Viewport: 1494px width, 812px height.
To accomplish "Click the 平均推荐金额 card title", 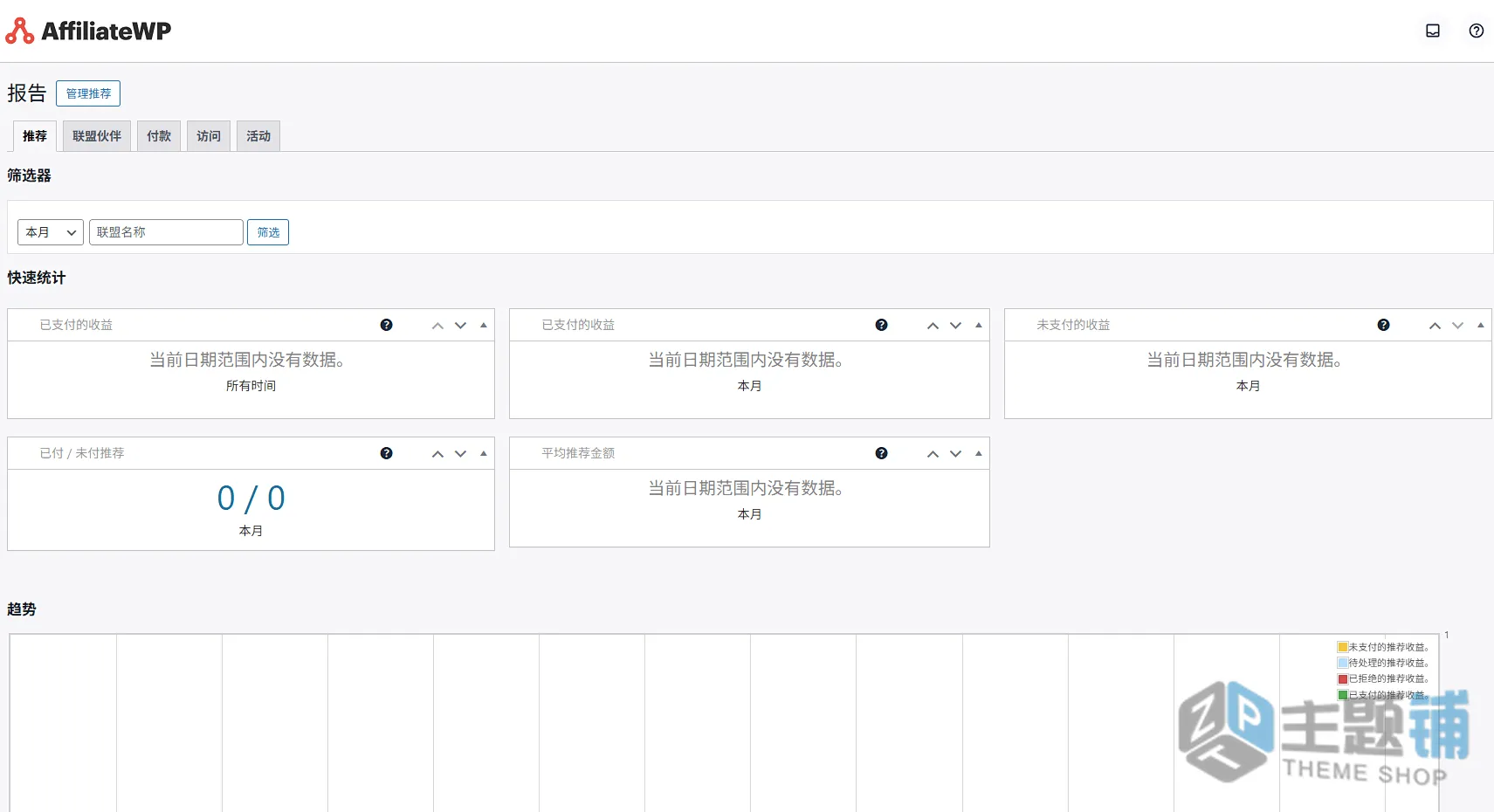I will (x=578, y=453).
